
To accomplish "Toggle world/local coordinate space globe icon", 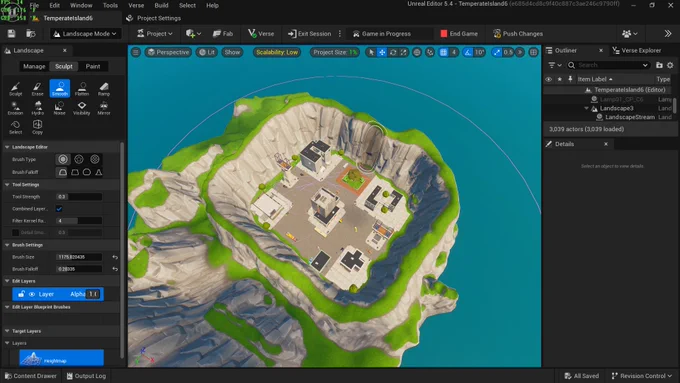I will tap(417, 52).
